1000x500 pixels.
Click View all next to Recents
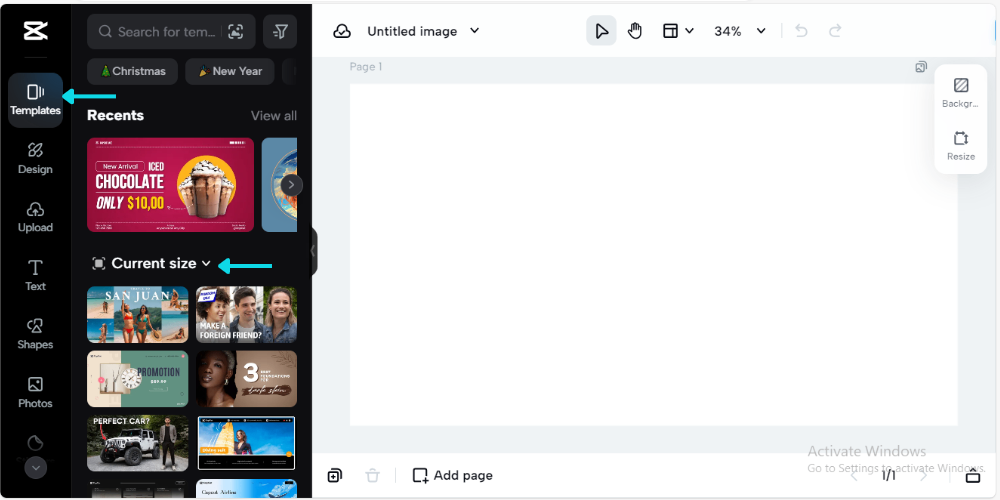[274, 115]
